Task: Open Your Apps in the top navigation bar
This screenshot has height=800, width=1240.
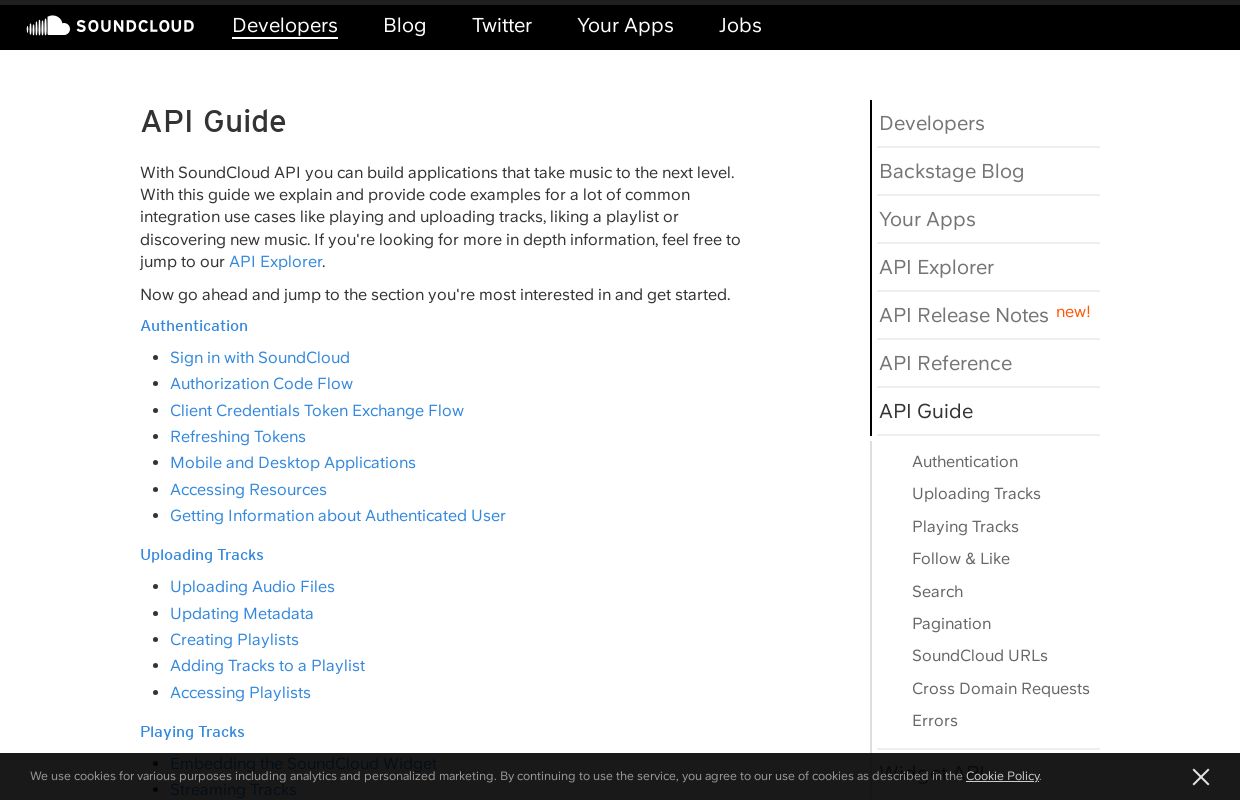Action: coord(625,26)
